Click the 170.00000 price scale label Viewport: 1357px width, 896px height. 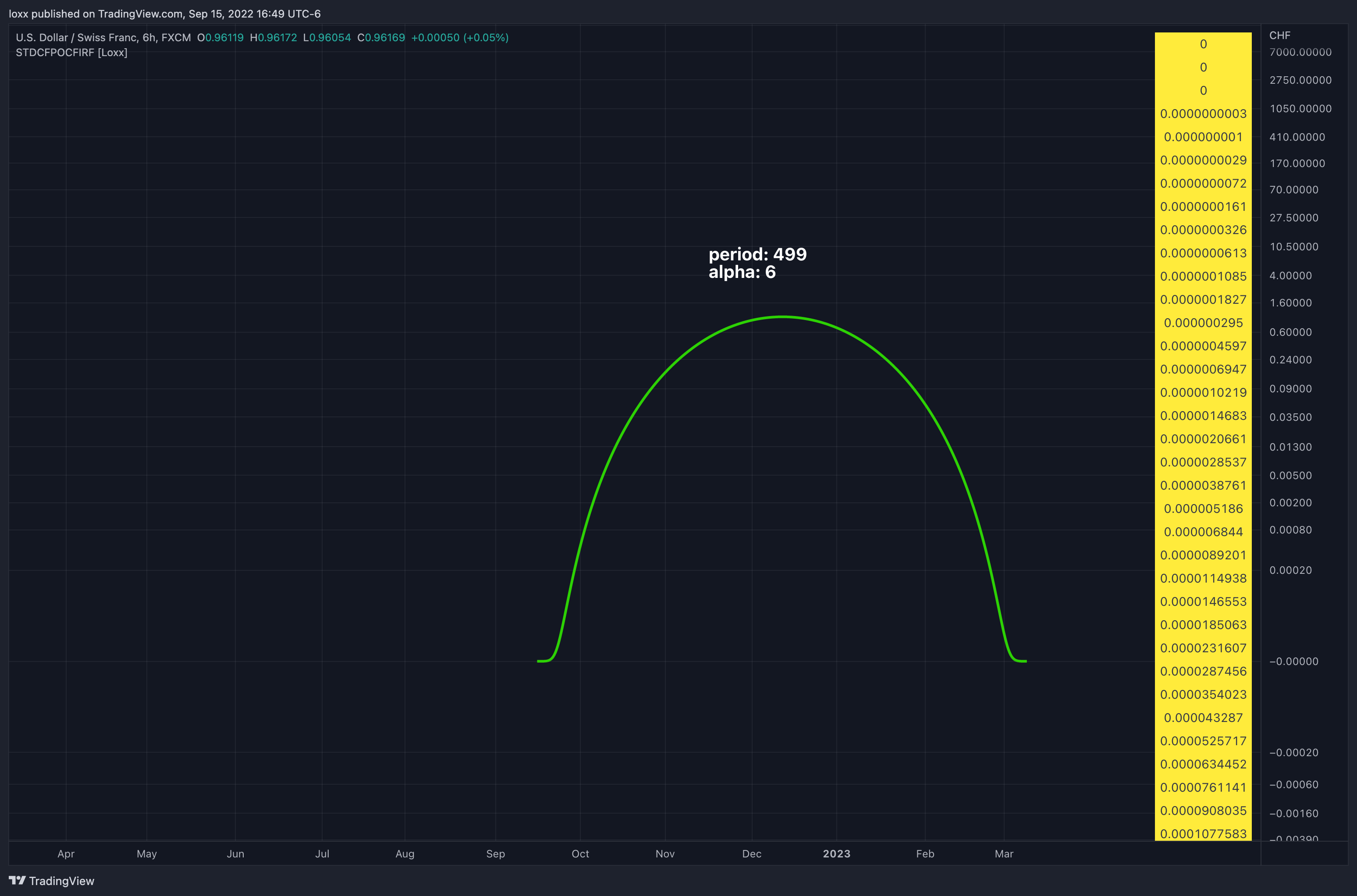[x=1297, y=164]
